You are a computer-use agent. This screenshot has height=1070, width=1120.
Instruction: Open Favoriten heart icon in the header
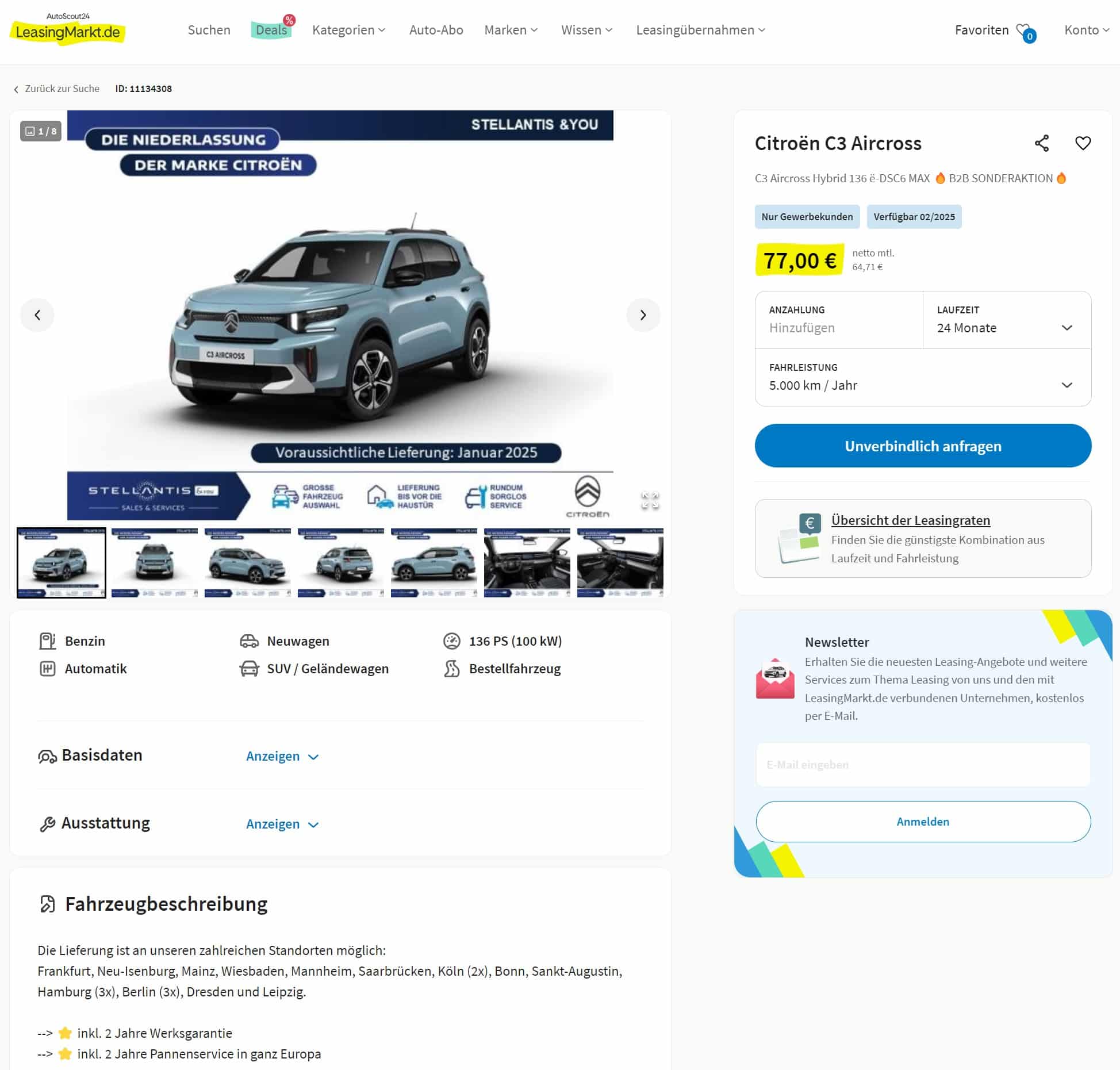(x=1025, y=32)
